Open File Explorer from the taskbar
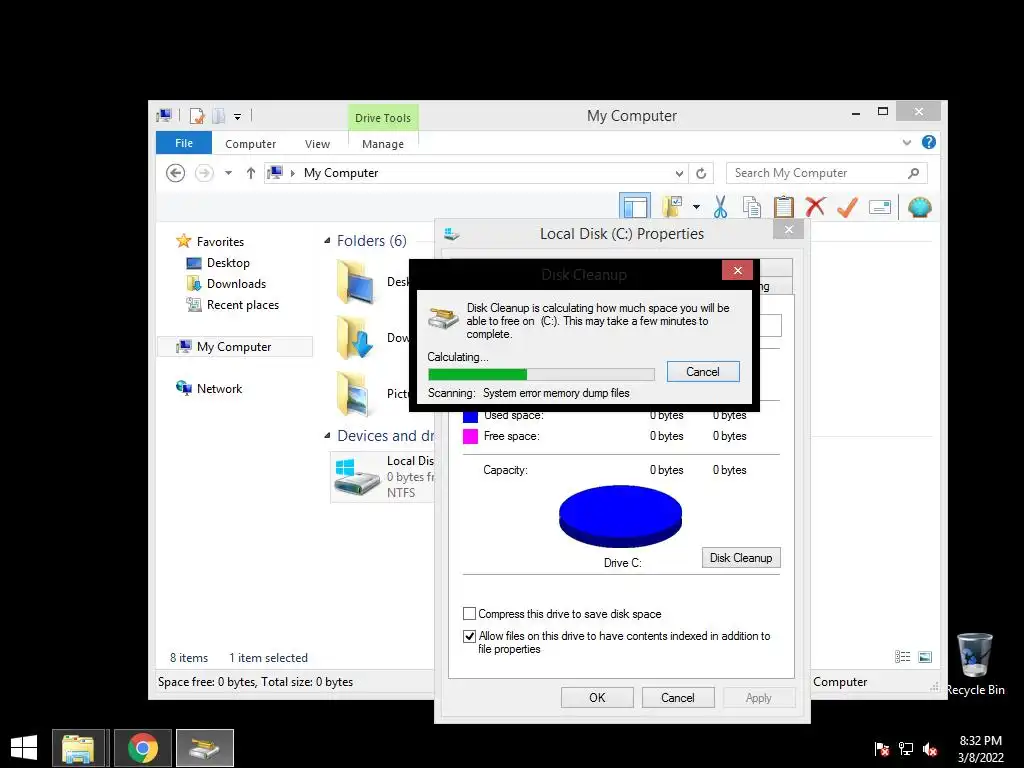Viewport: 1024px width, 768px height. click(x=78, y=748)
